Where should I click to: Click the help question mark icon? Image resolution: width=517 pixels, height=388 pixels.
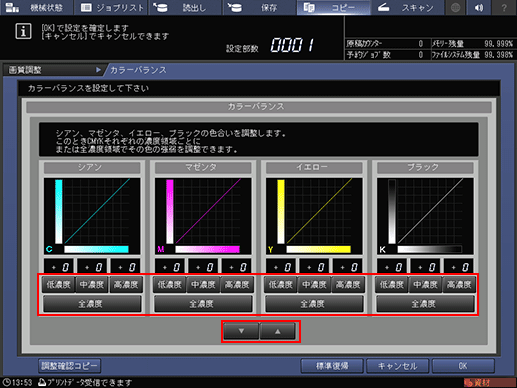tap(504, 7)
